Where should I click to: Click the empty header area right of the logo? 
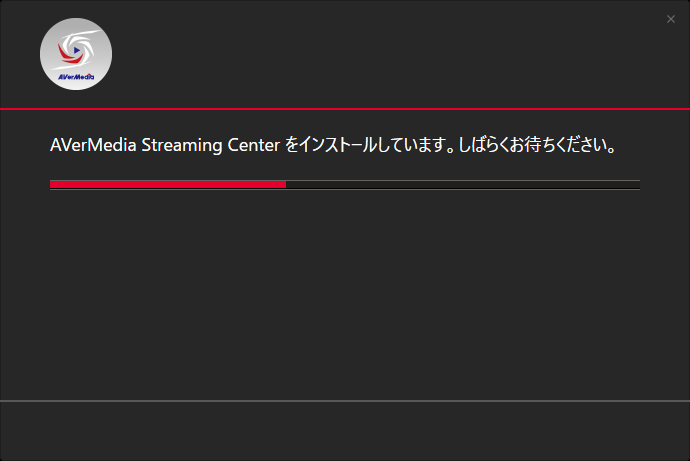click(380, 54)
